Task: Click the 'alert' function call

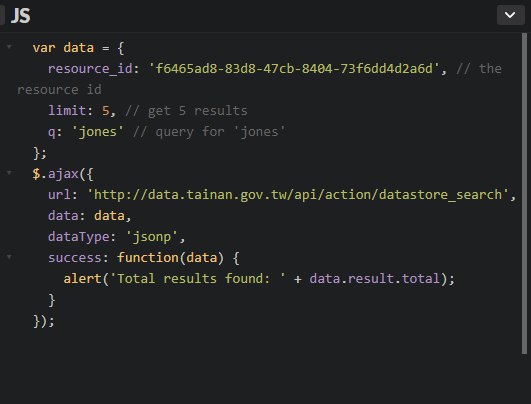Action: (x=82, y=278)
